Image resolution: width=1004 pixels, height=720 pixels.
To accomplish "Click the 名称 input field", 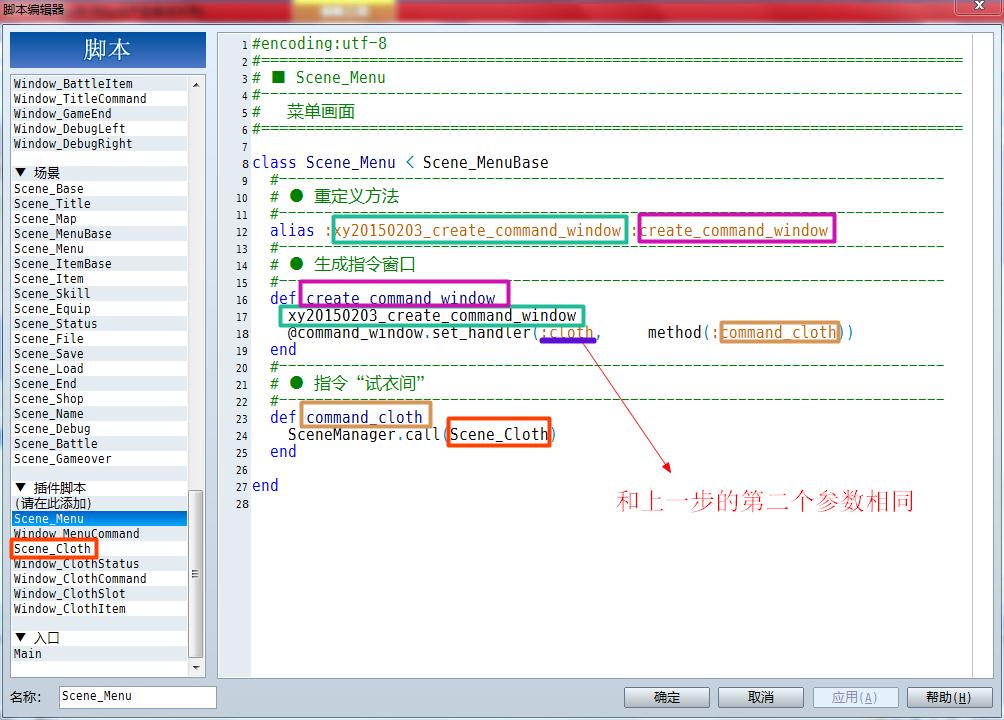I will click(138, 696).
